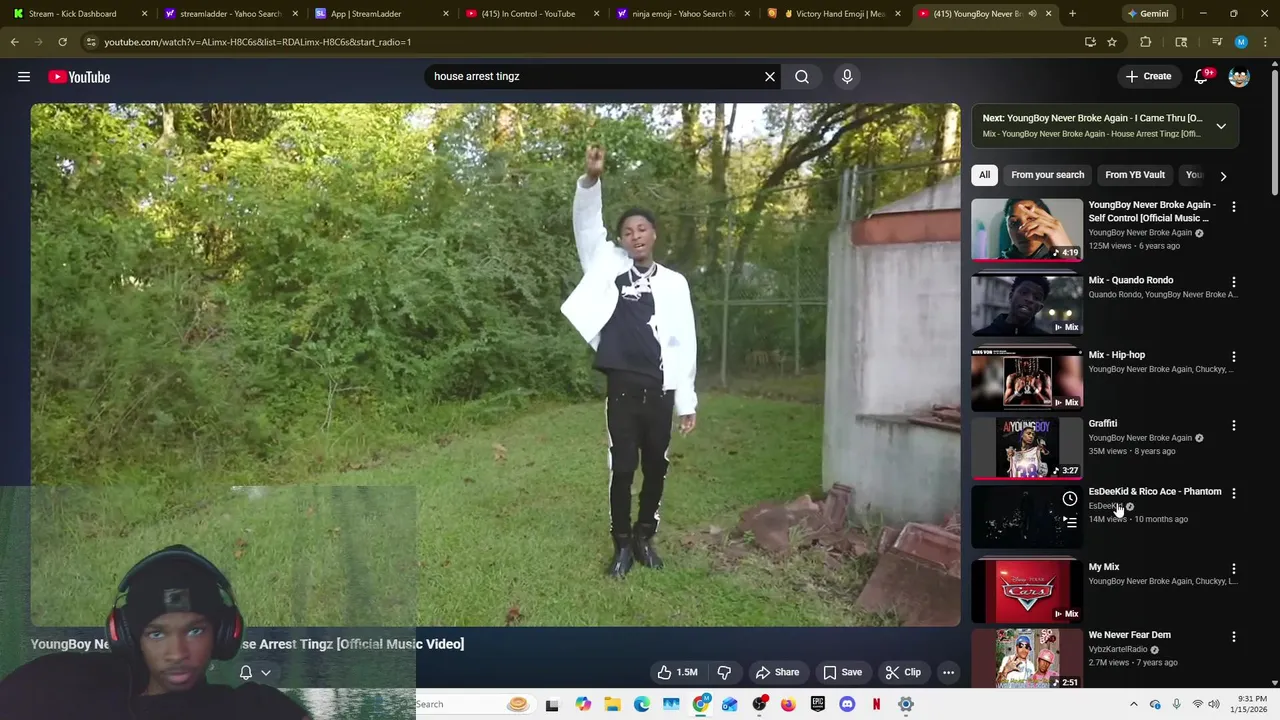
Task: Open the Graffiti video title
Action: [1103, 423]
